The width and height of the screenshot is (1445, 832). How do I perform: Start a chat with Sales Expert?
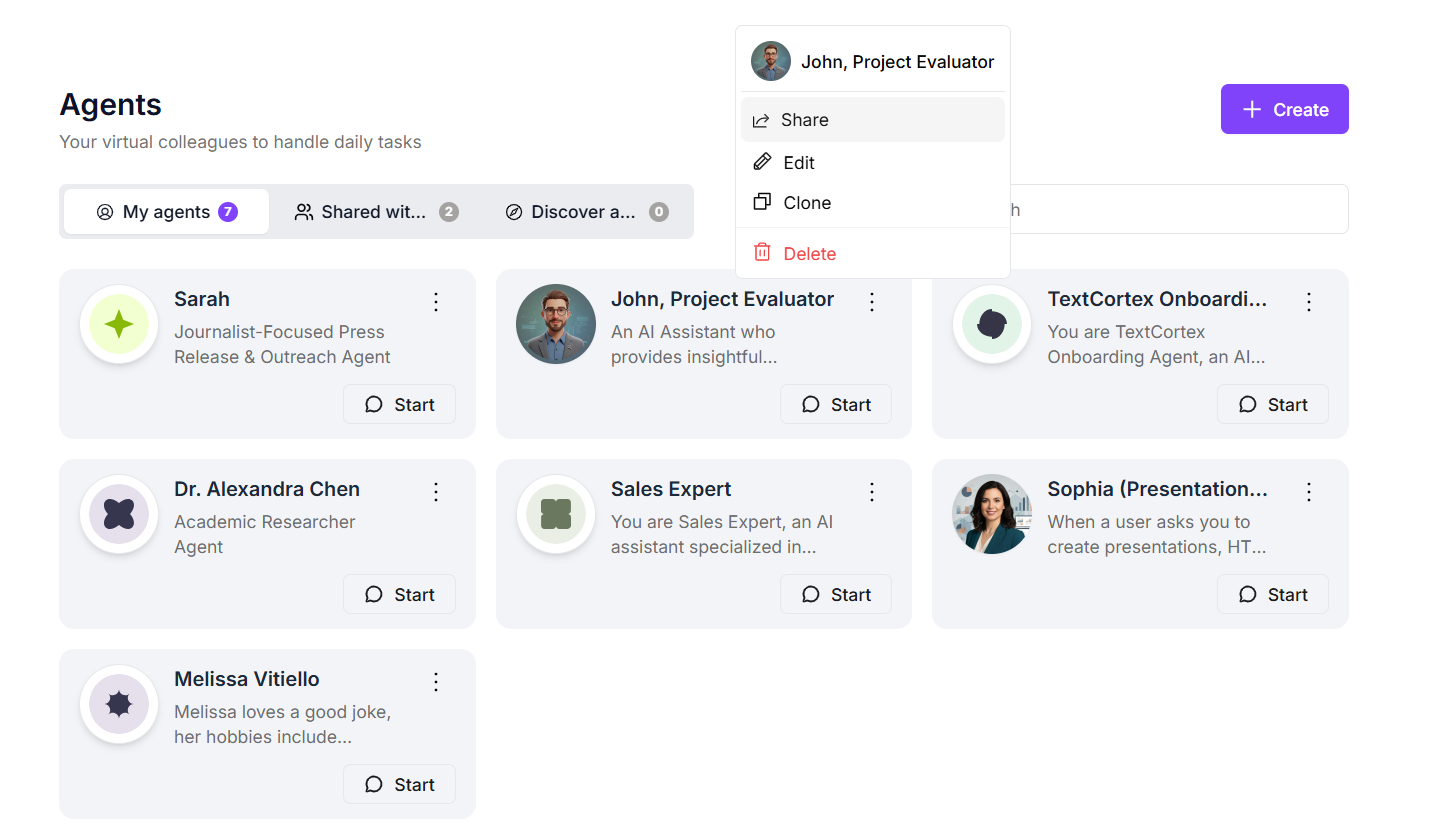pos(835,595)
